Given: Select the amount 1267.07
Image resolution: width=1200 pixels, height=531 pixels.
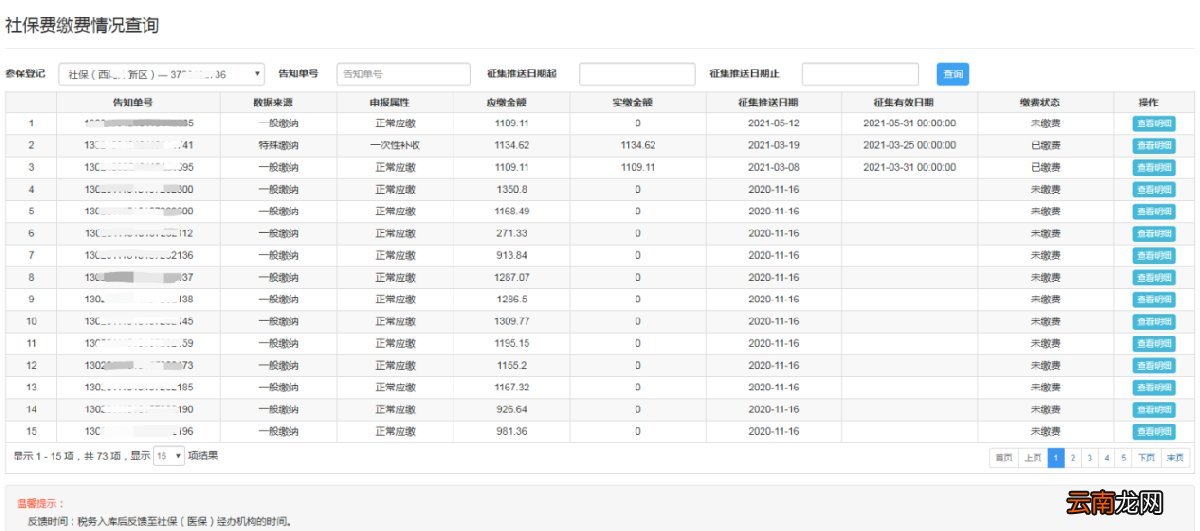Looking at the screenshot, I should [x=511, y=278].
